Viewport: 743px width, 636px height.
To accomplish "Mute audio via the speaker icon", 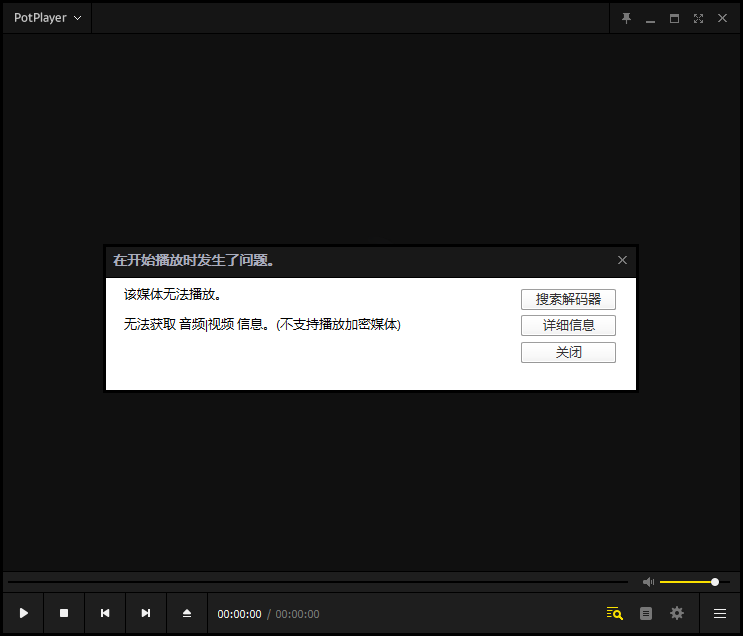I will point(648,582).
